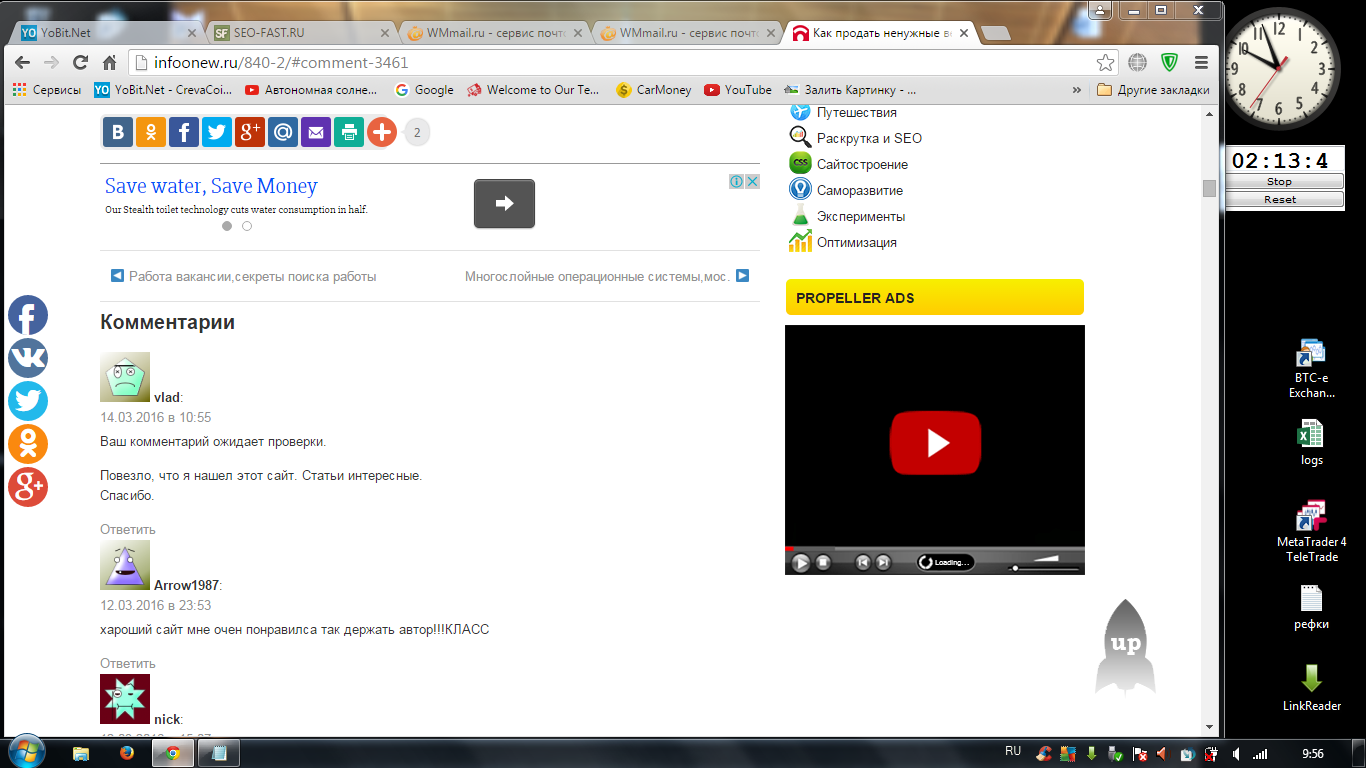The image size is (1366, 768).
Task: Reload the current page
Action: point(81,62)
